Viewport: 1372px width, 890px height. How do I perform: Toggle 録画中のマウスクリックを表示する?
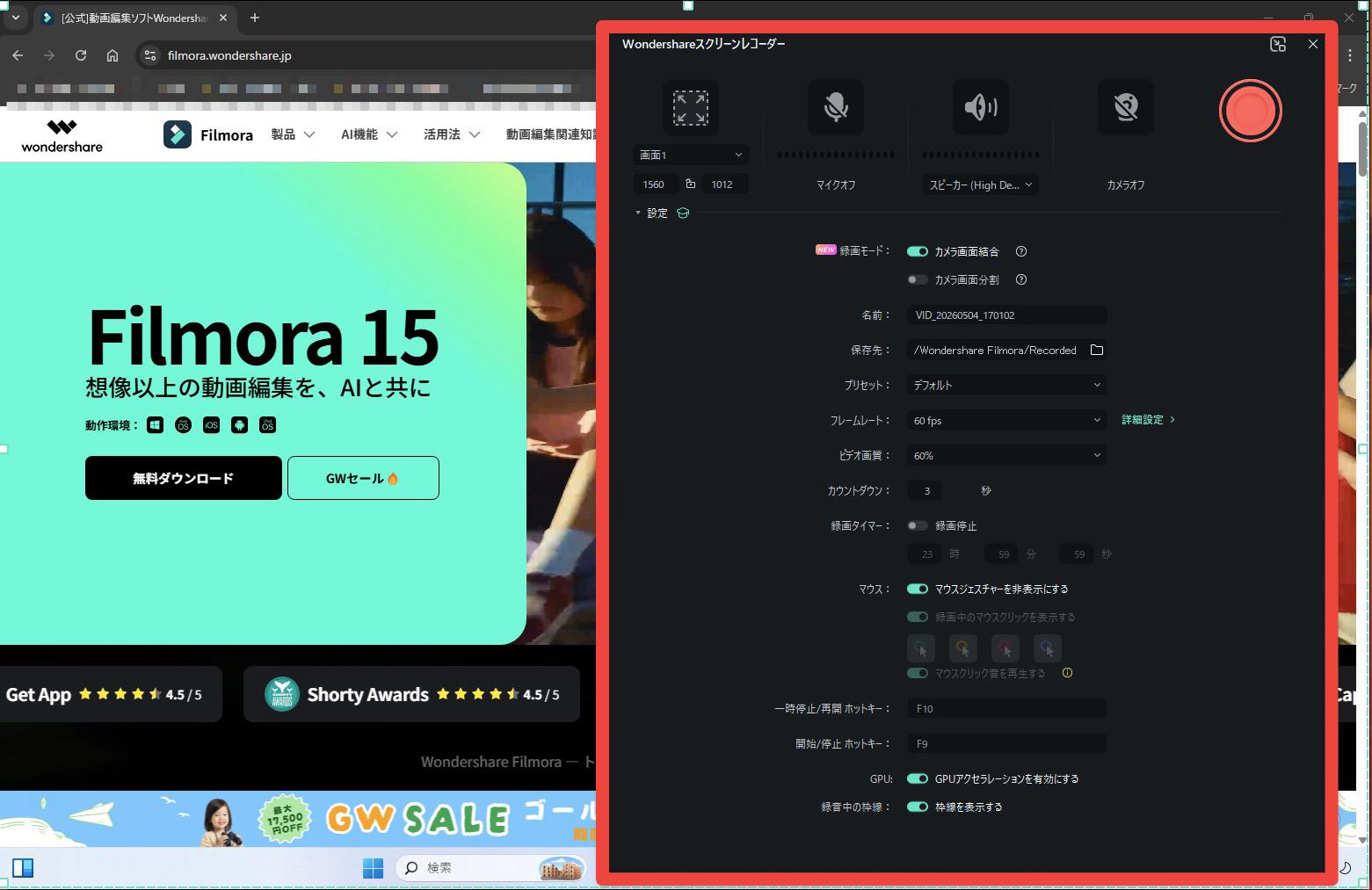[x=917, y=617]
